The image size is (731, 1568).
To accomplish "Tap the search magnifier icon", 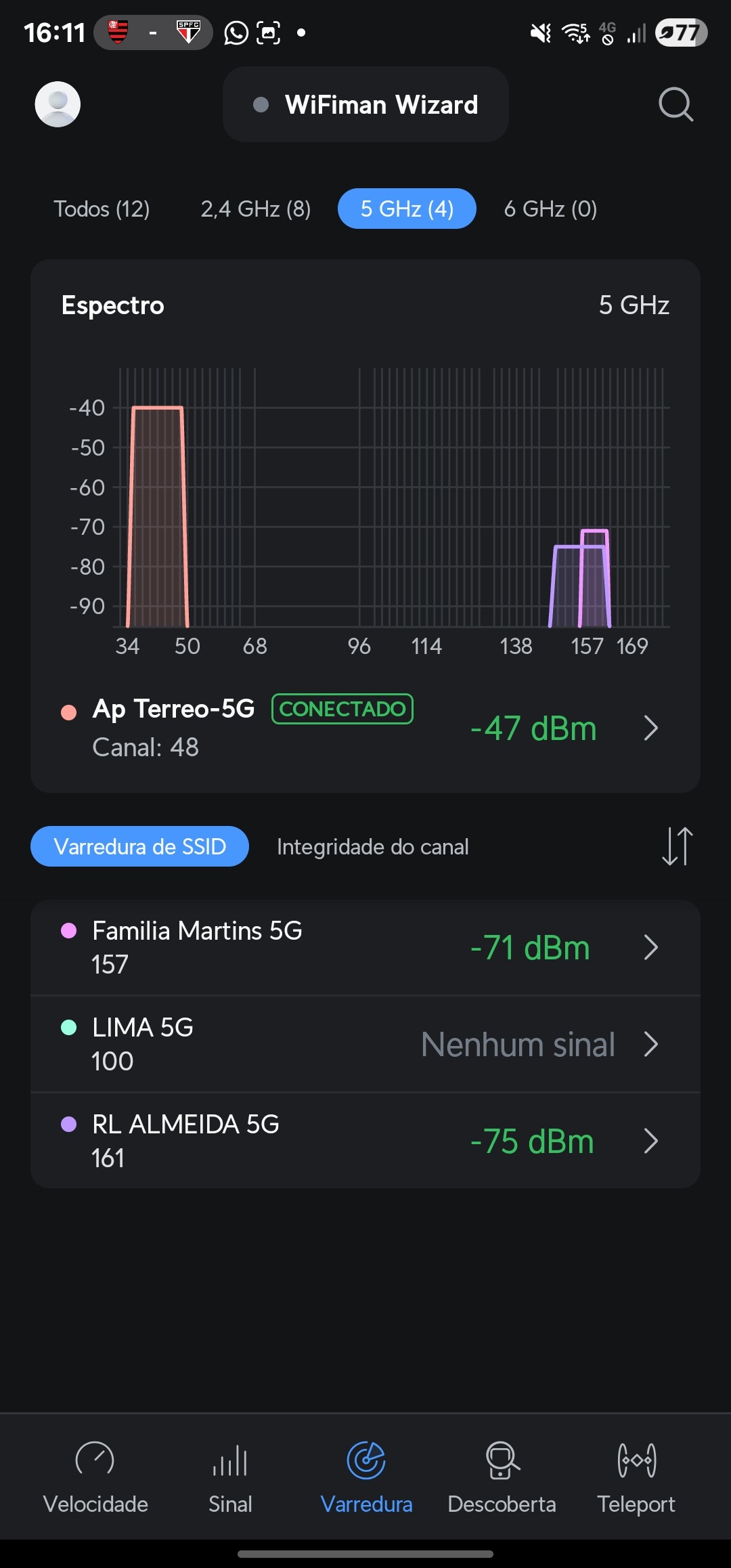I will pos(675,104).
